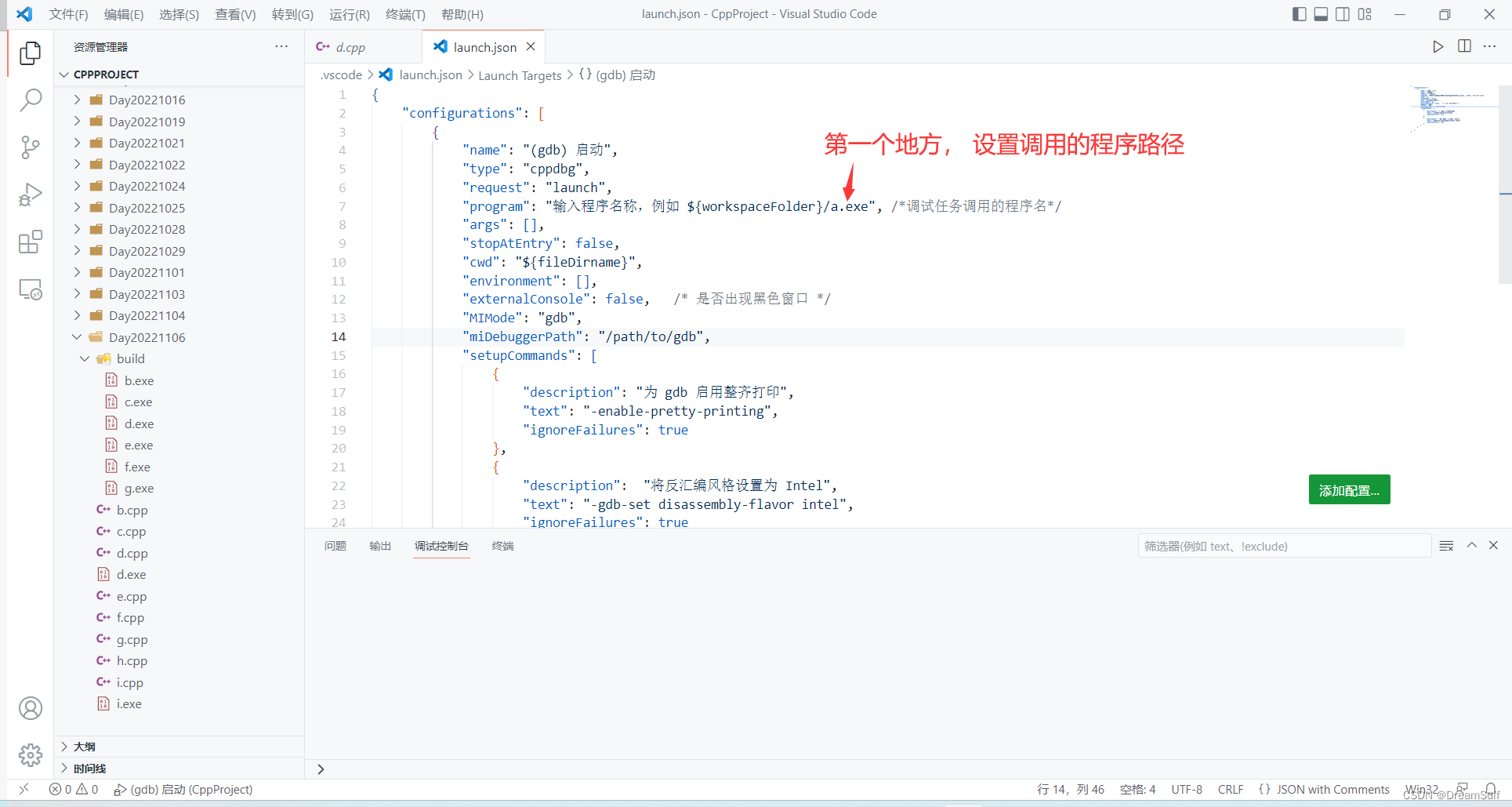Change UTF-8 encoding in status bar

pyautogui.click(x=1187, y=790)
